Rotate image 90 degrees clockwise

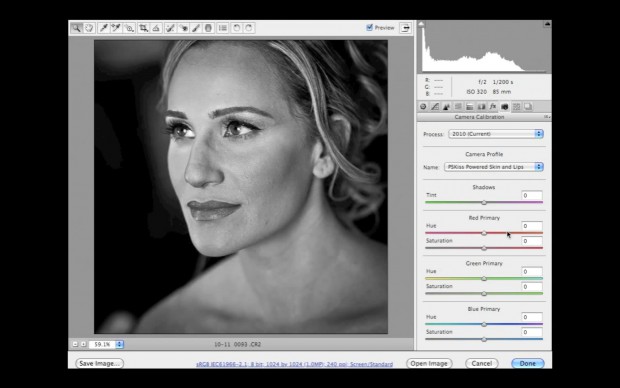click(249, 28)
